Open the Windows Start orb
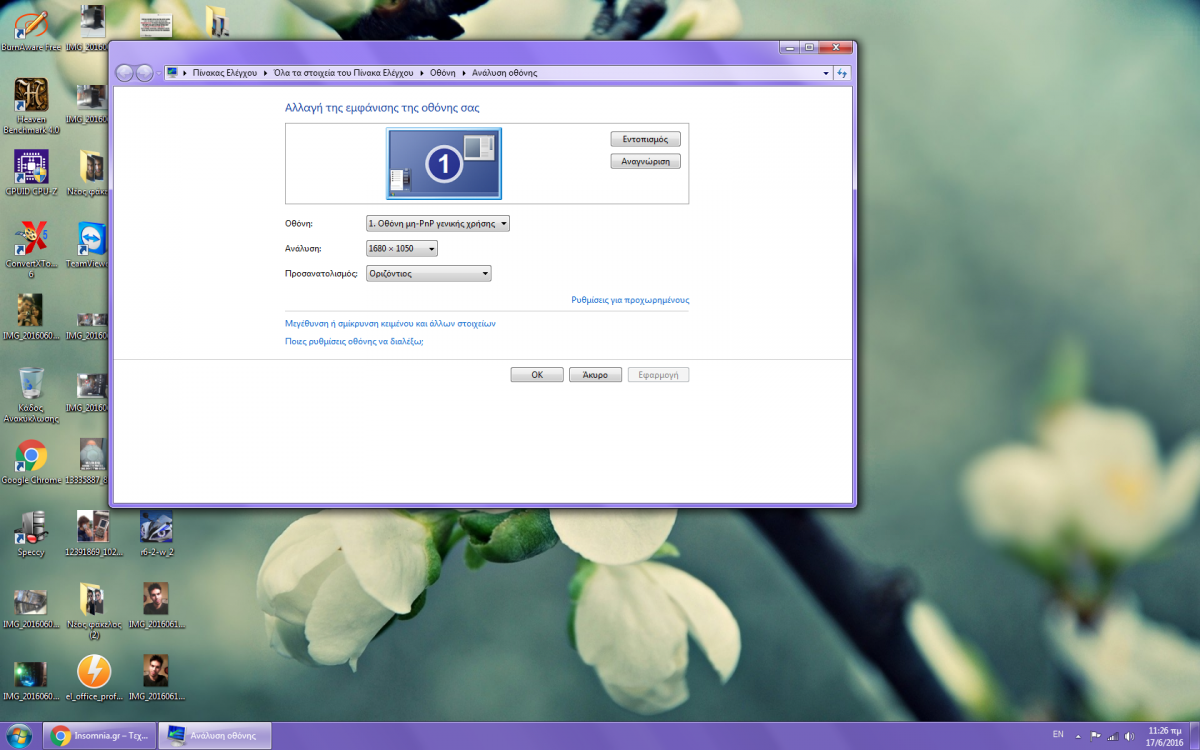This screenshot has width=1200, height=750. [20, 735]
